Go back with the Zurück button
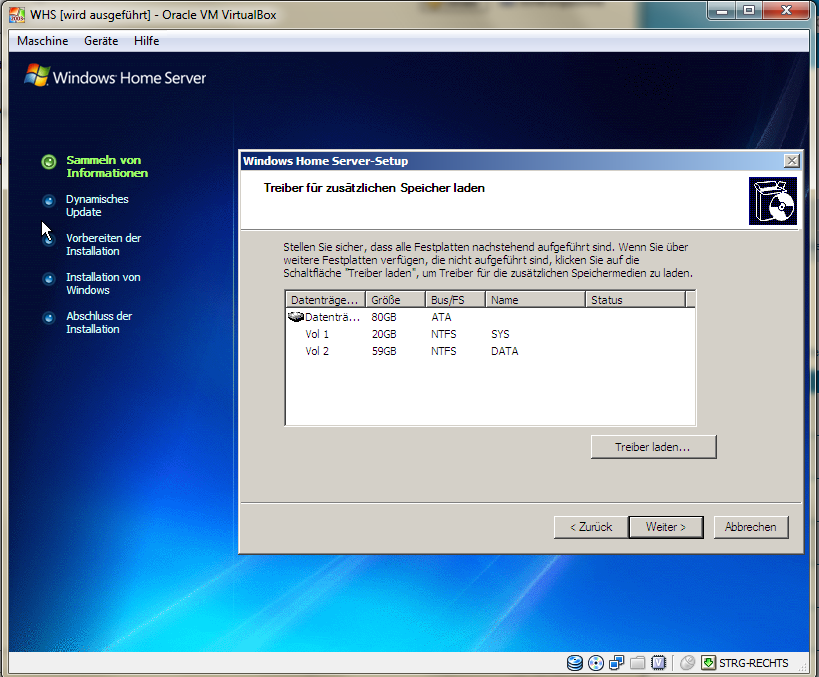This screenshot has height=677, width=819. [x=591, y=527]
